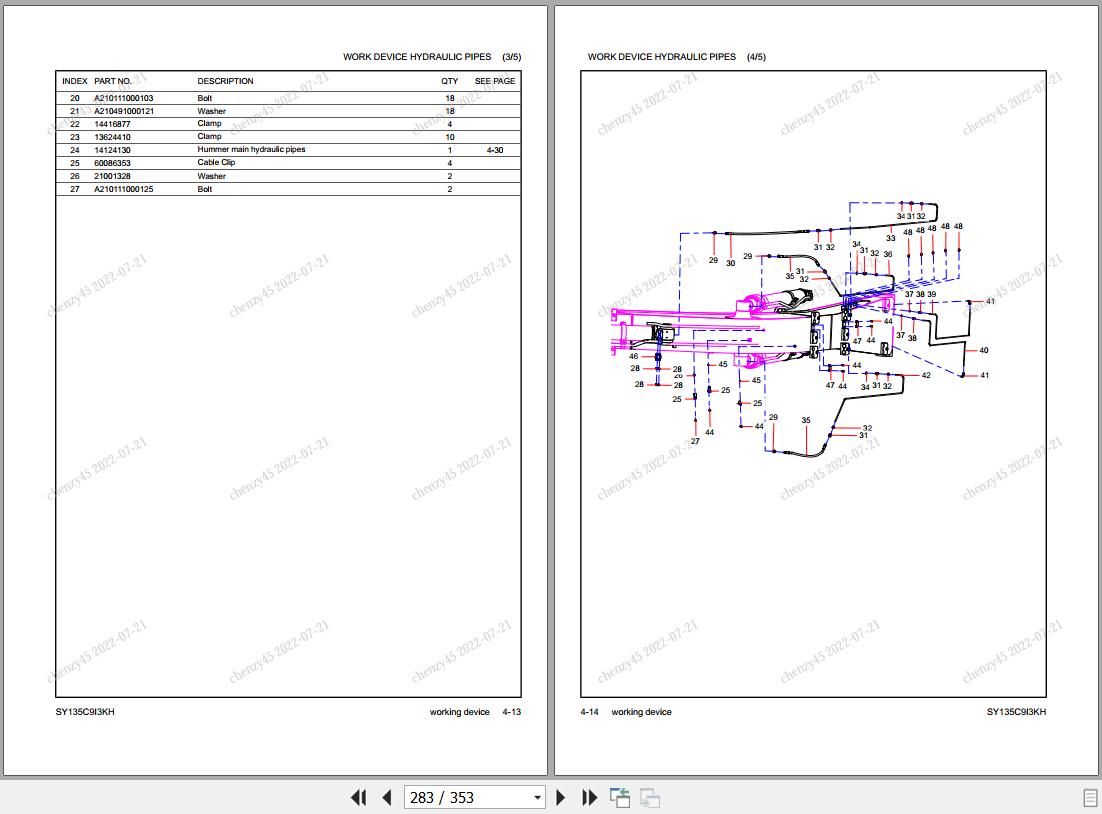Click the '4-14' page number footer
This screenshot has width=1102, height=814.
tap(590, 711)
